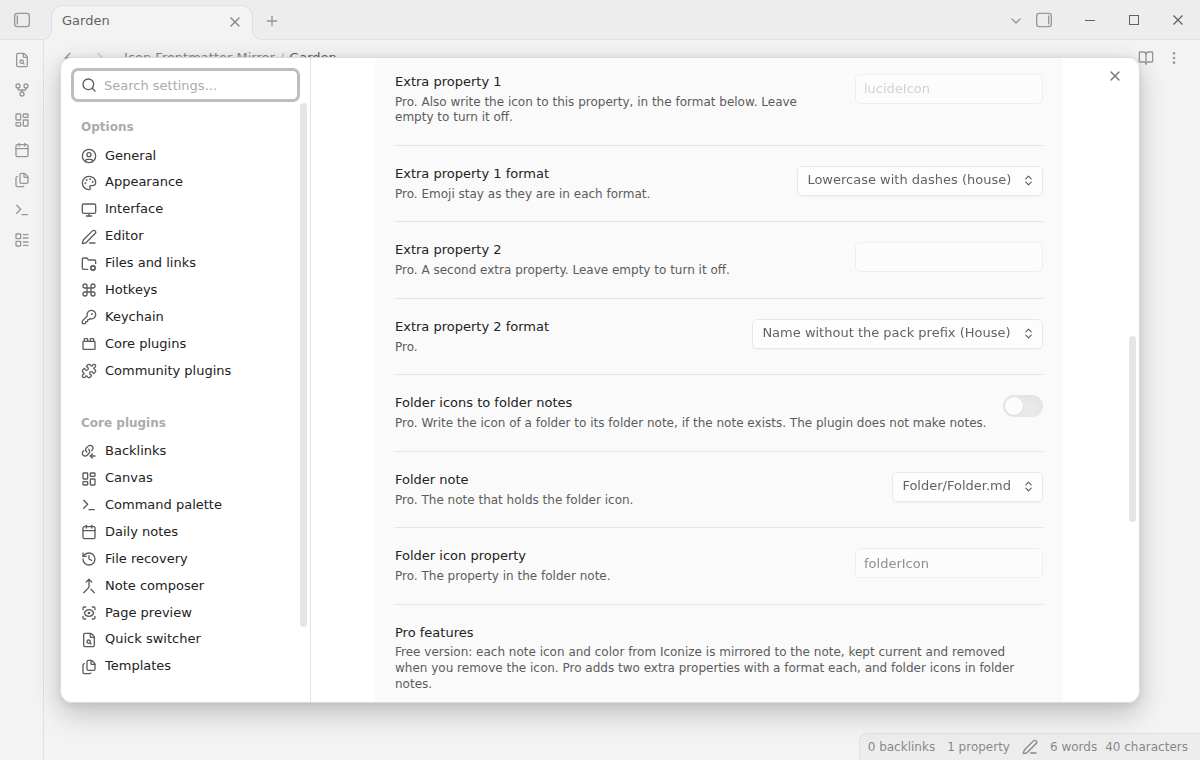Click the pencil editing mode status icon
The width and height of the screenshot is (1200, 760).
pos(1030,747)
